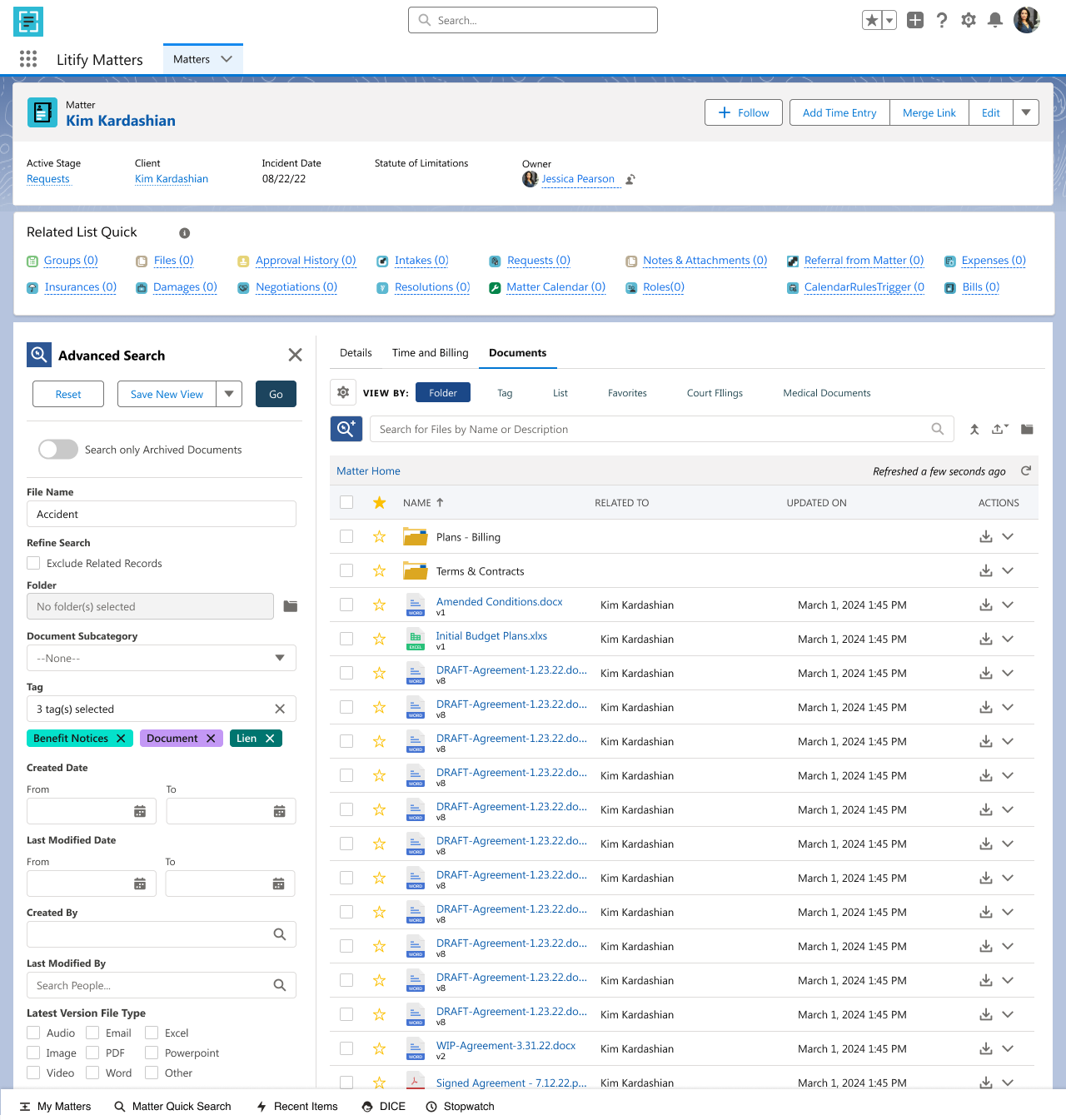Open the App Launcher grid icon
This screenshot has width=1066, height=1120.
pos(28,58)
